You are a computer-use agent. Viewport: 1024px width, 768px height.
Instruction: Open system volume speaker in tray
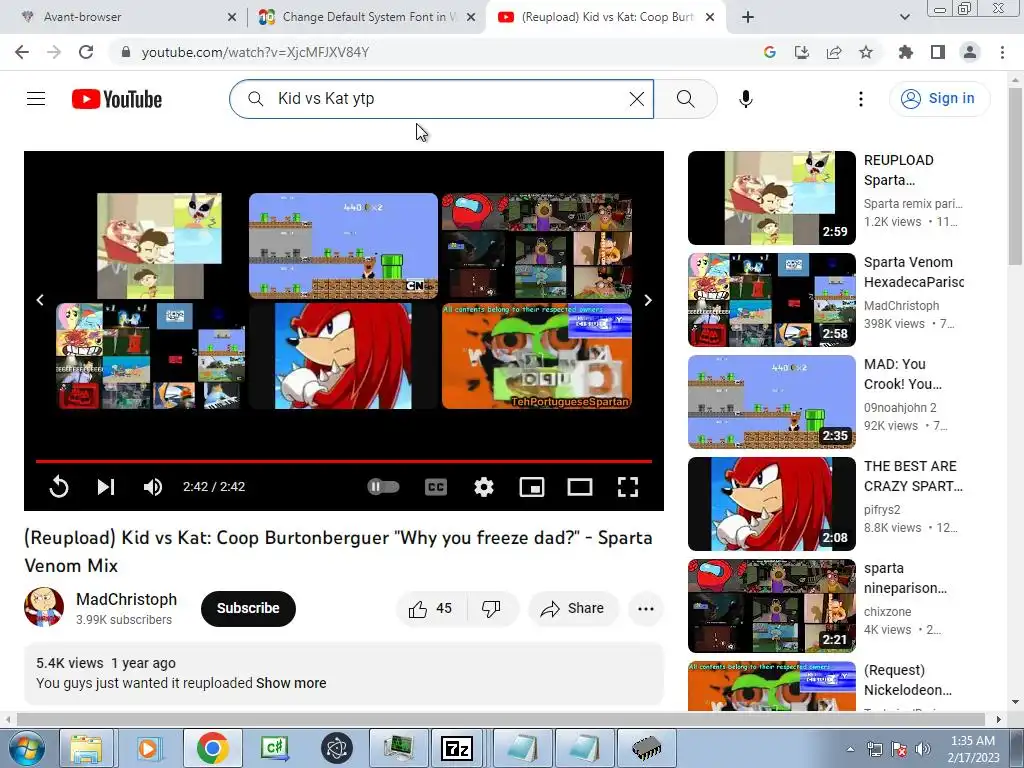(923, 749)
